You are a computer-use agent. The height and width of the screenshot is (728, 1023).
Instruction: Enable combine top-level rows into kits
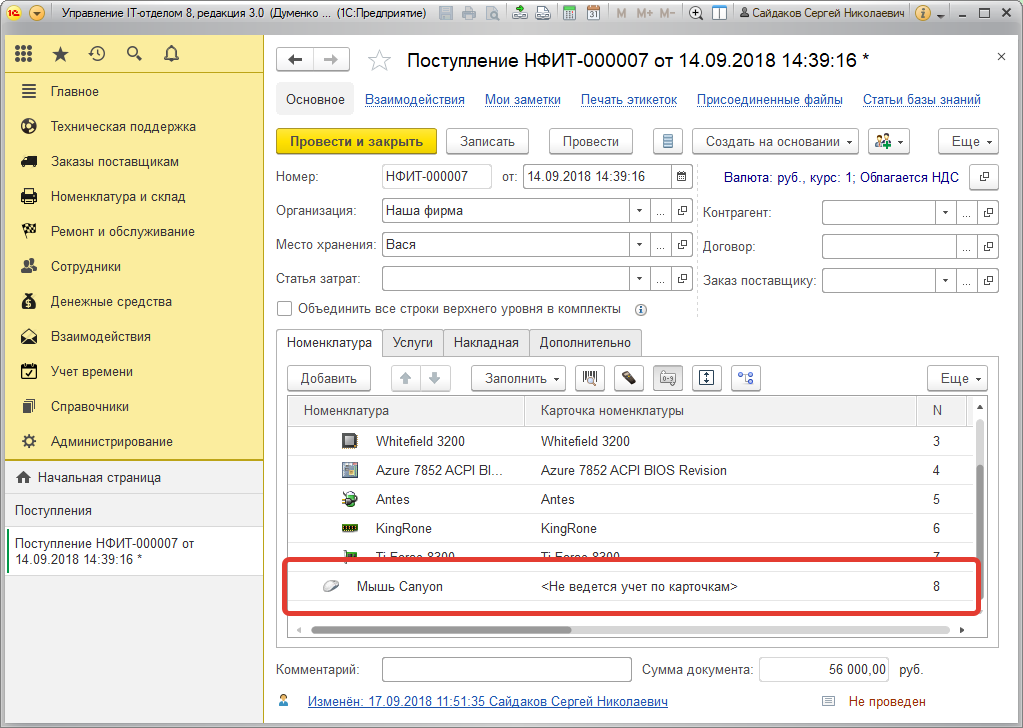[x=284, y=309]
